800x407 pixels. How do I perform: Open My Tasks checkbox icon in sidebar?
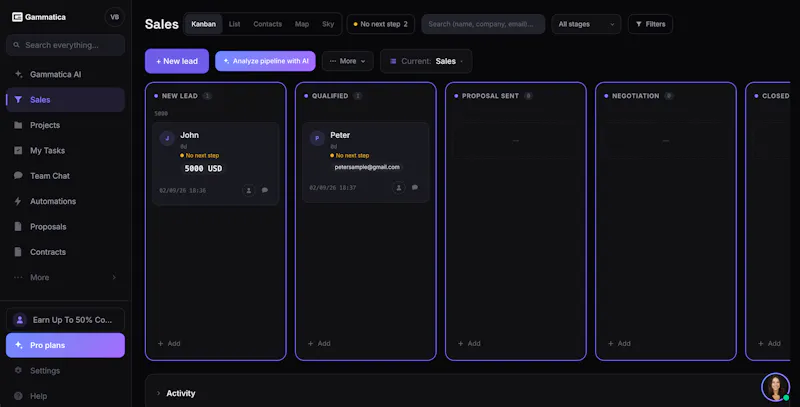18,150
